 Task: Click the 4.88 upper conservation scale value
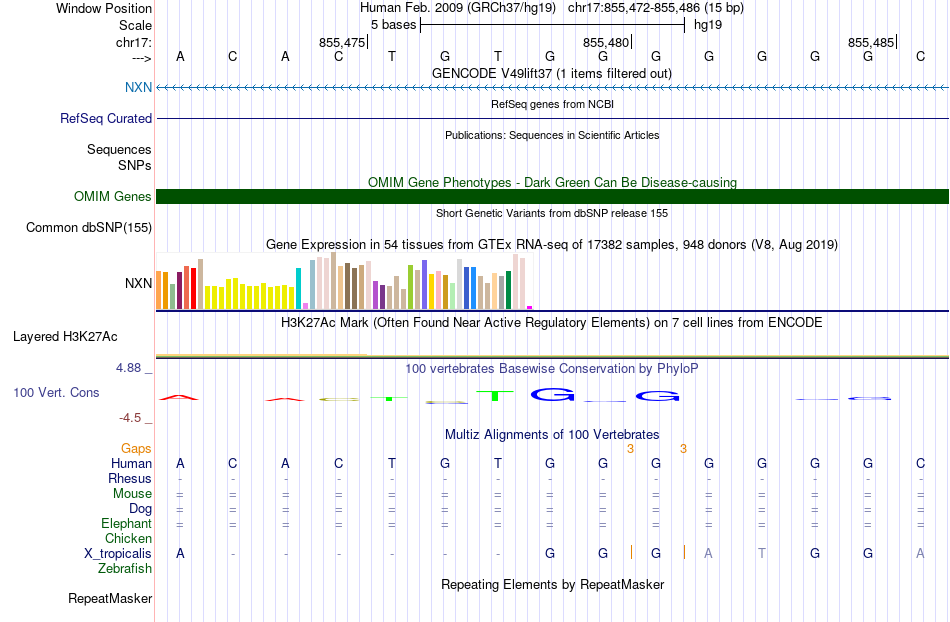(x=128, y=368)
